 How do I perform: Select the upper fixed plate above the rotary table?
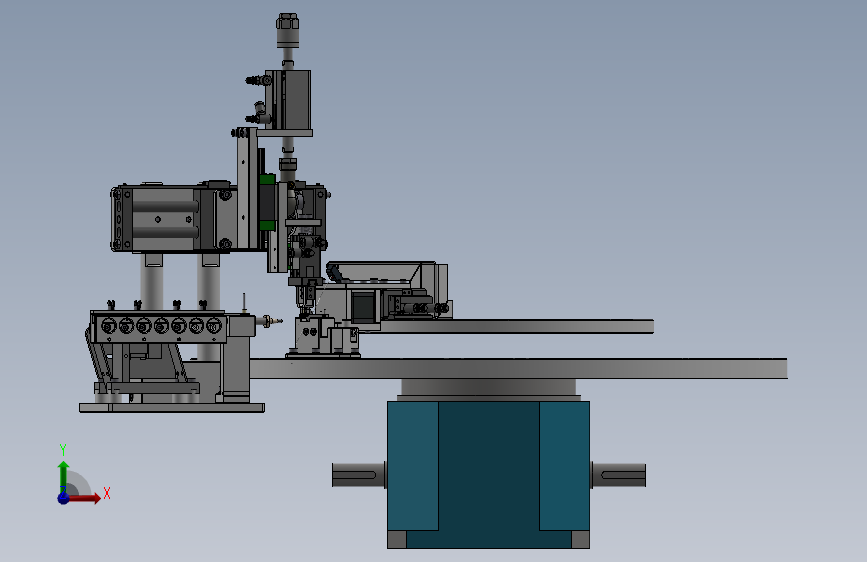click(x=508, y=326)
